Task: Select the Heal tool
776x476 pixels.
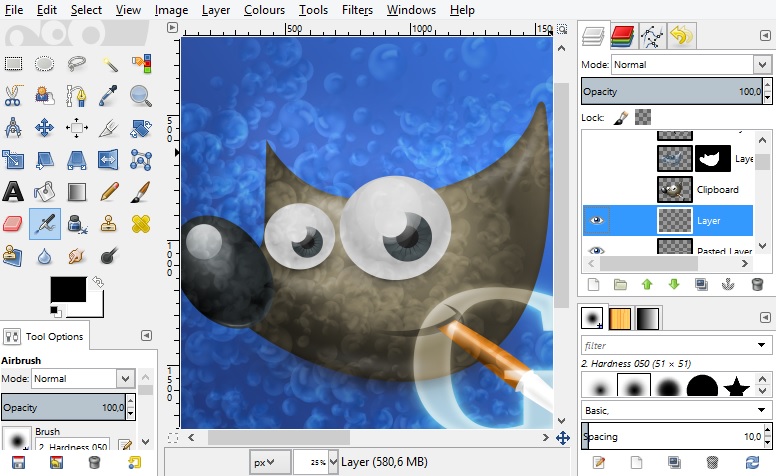Action: [141, 224]
